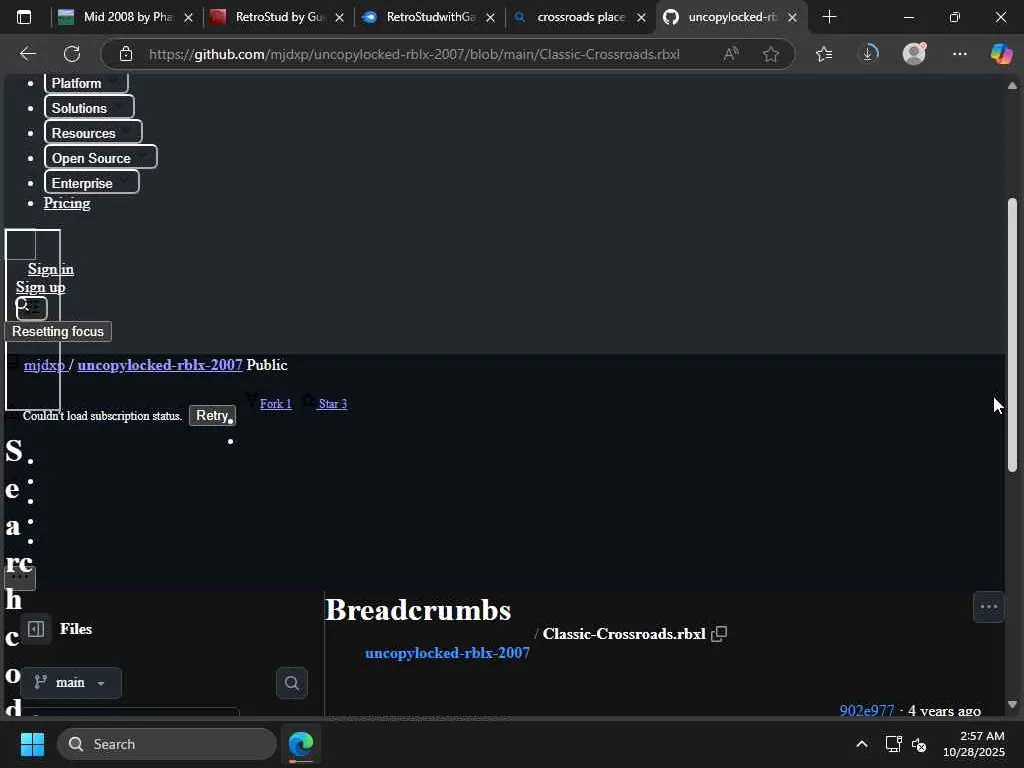Open file actions three-dot menu
Screen dimensions: 1024x768
pyautogui.click(x=989, y=607)
